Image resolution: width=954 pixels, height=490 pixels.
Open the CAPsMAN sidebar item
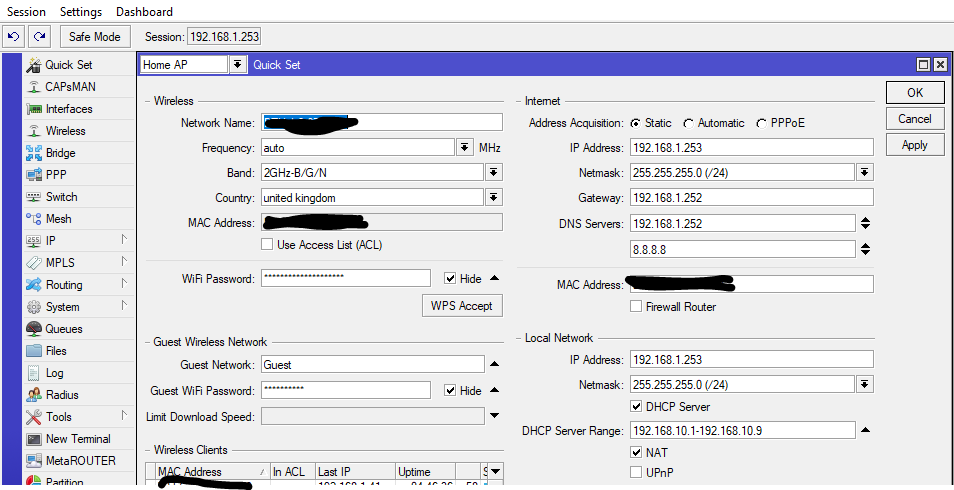pos(77,87)
